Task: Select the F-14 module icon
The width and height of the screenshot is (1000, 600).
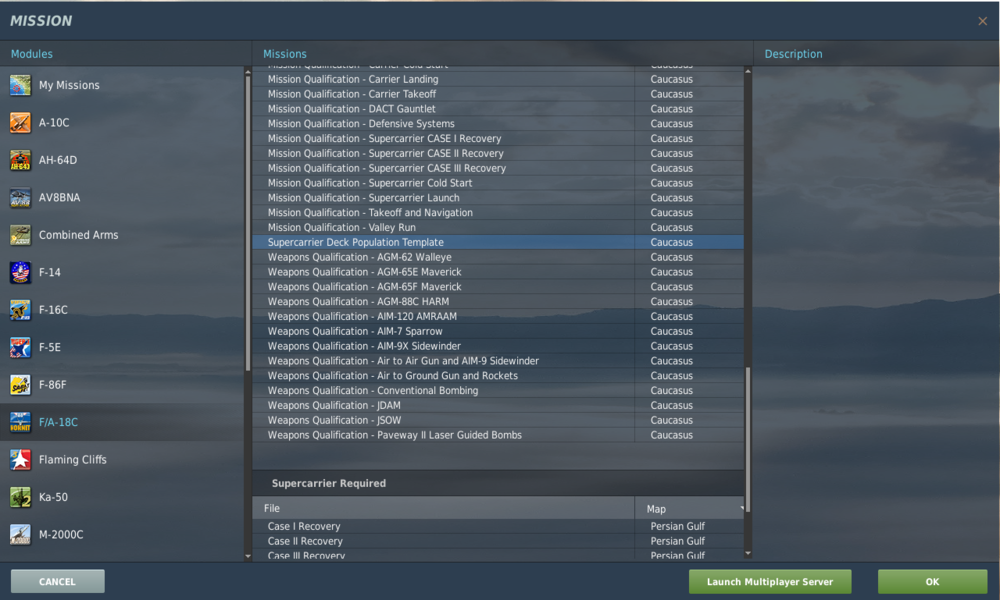Action: click(20, 272)
